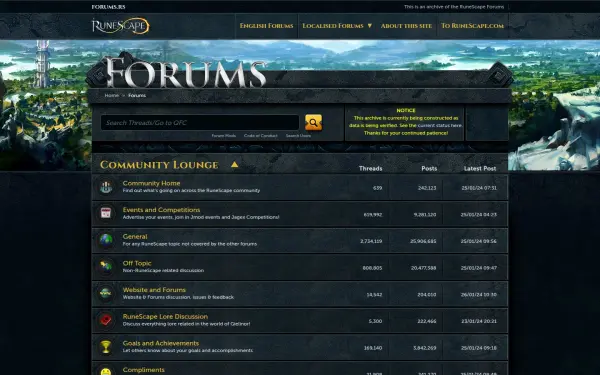Click the Forums.rs title in top bar
Viewport: 600px width, 375px height.
[109, 7]
